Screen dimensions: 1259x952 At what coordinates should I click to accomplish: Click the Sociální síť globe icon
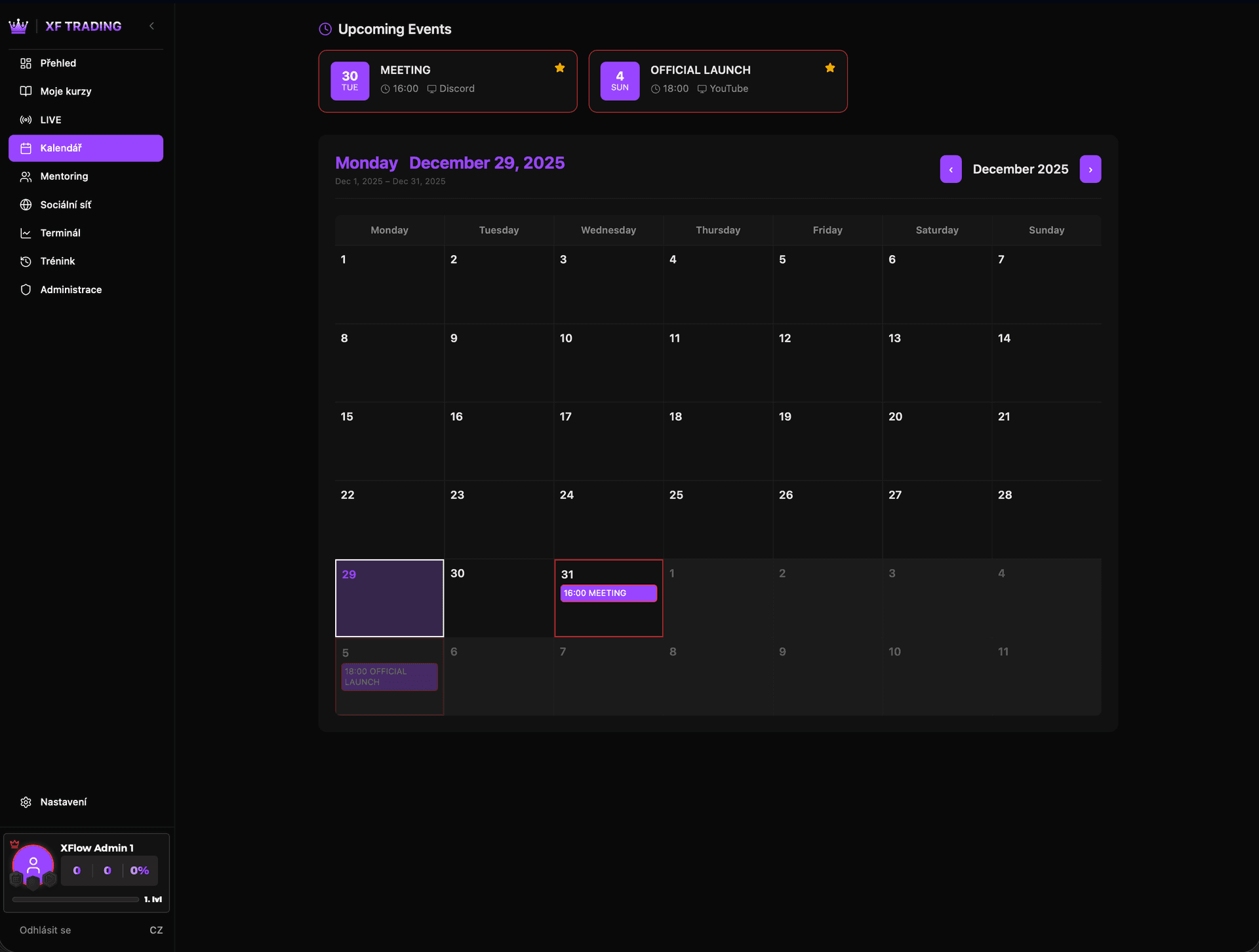pos(26,205)
